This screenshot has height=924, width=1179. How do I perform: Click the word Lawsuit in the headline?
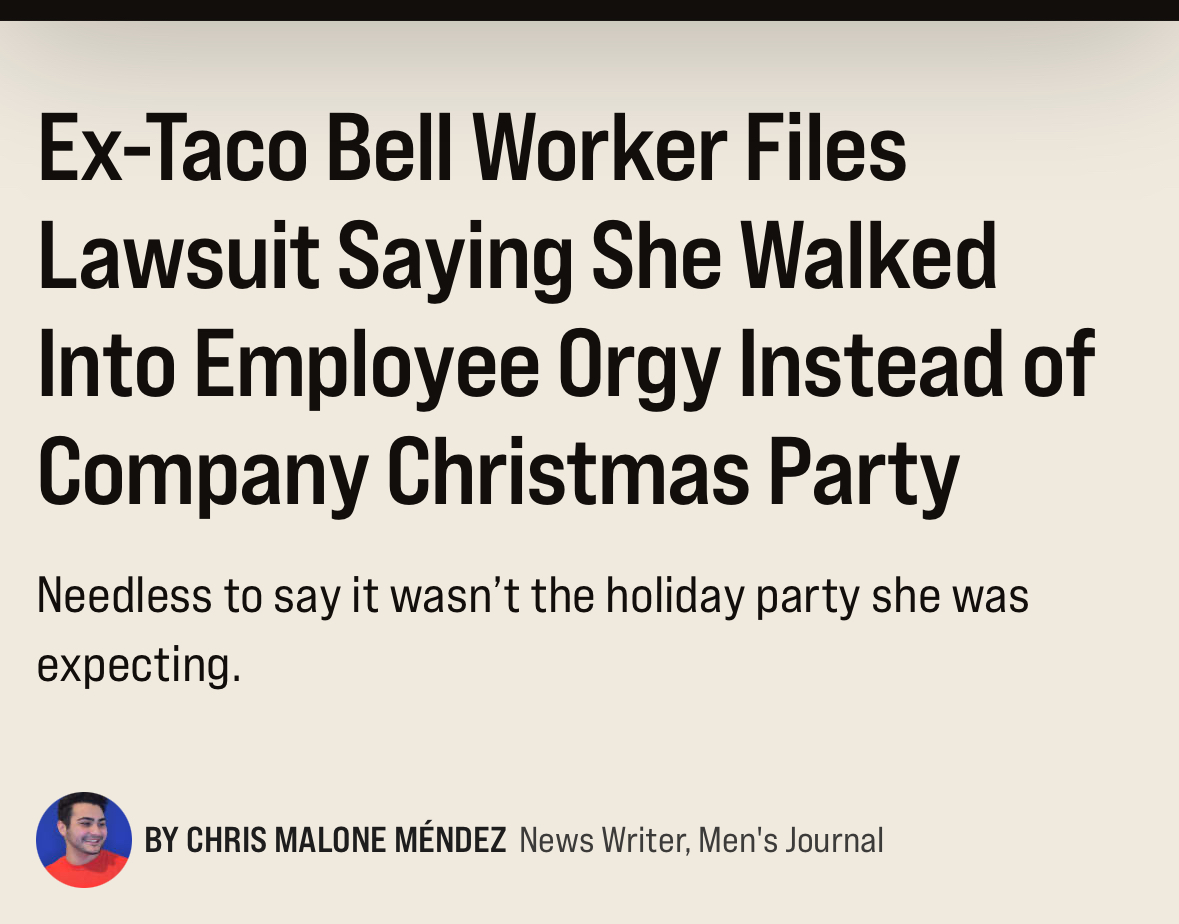click(x=179, y=256)
